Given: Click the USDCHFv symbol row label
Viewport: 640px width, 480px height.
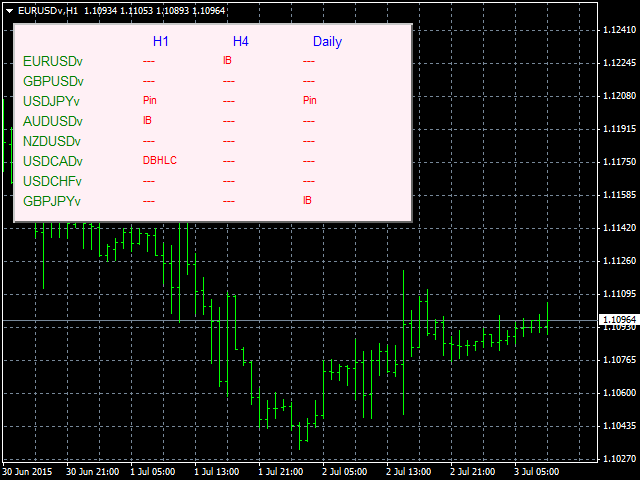Looking at the screenshot, I should [52, 181].
